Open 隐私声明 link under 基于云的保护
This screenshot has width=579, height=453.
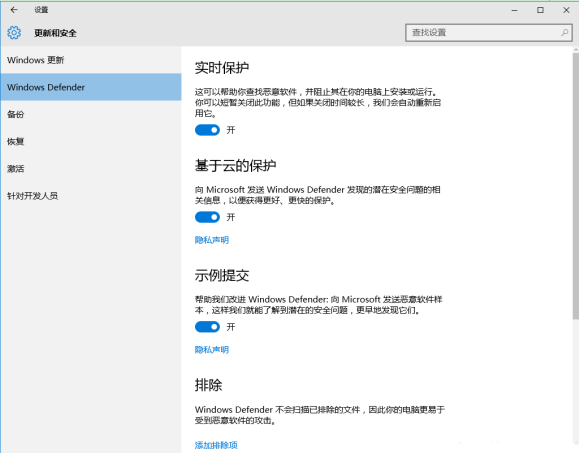click(212, 240)
